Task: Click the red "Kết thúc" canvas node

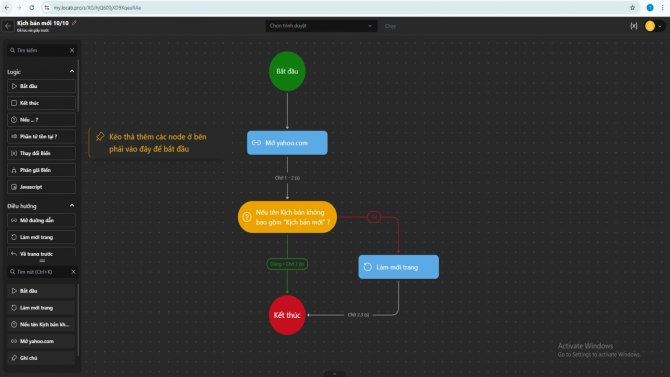Action: point(287,315)
